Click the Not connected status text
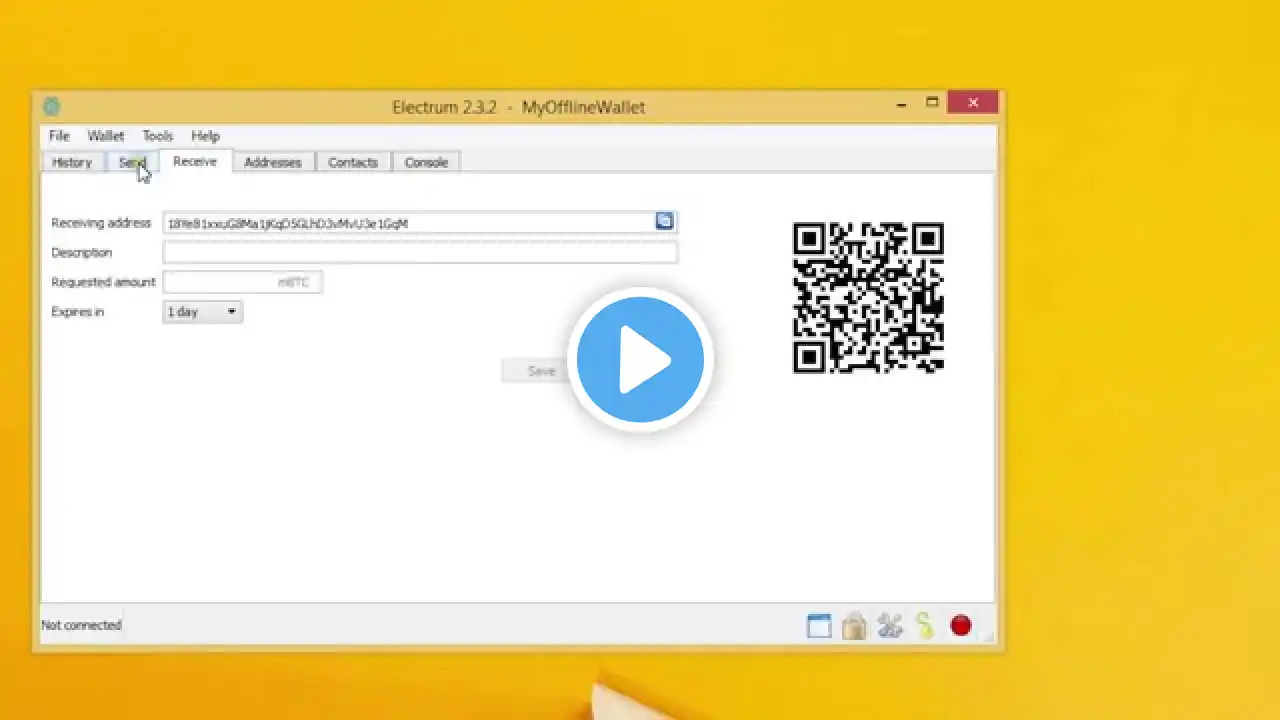This screenshot has height=720, width=1280. pyautogui.click(x=81, y=625)
